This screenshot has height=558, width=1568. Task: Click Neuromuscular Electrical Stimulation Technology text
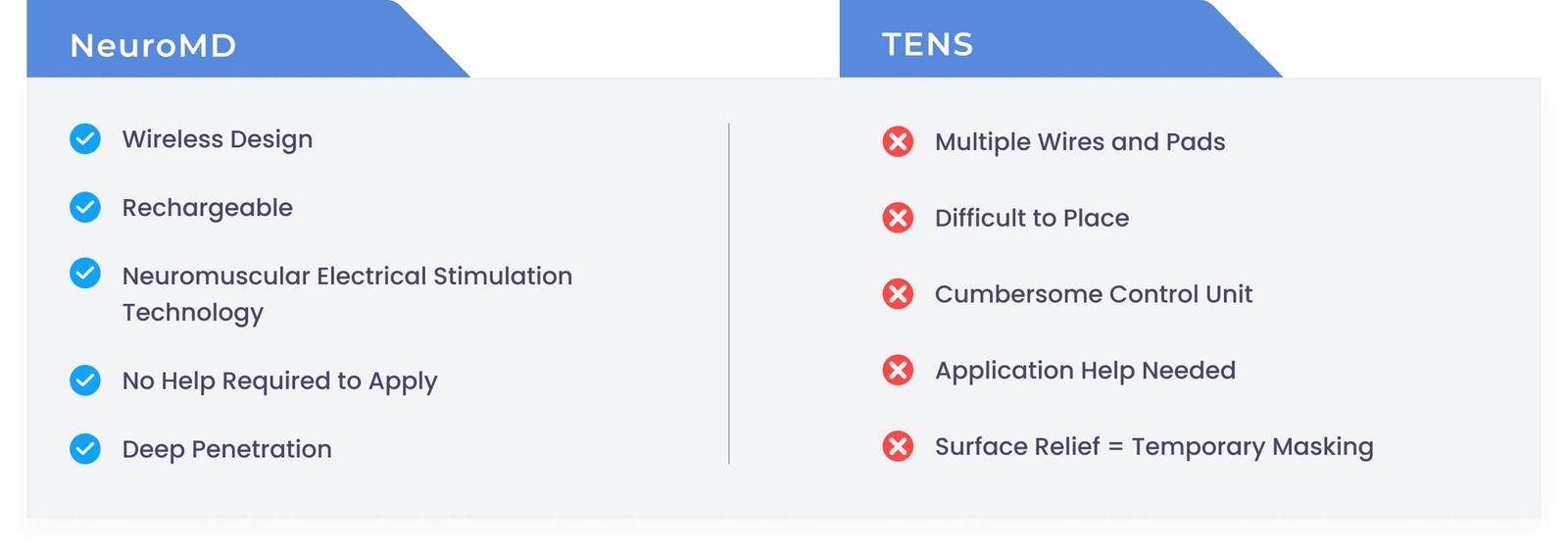click(x=347, y=293)
